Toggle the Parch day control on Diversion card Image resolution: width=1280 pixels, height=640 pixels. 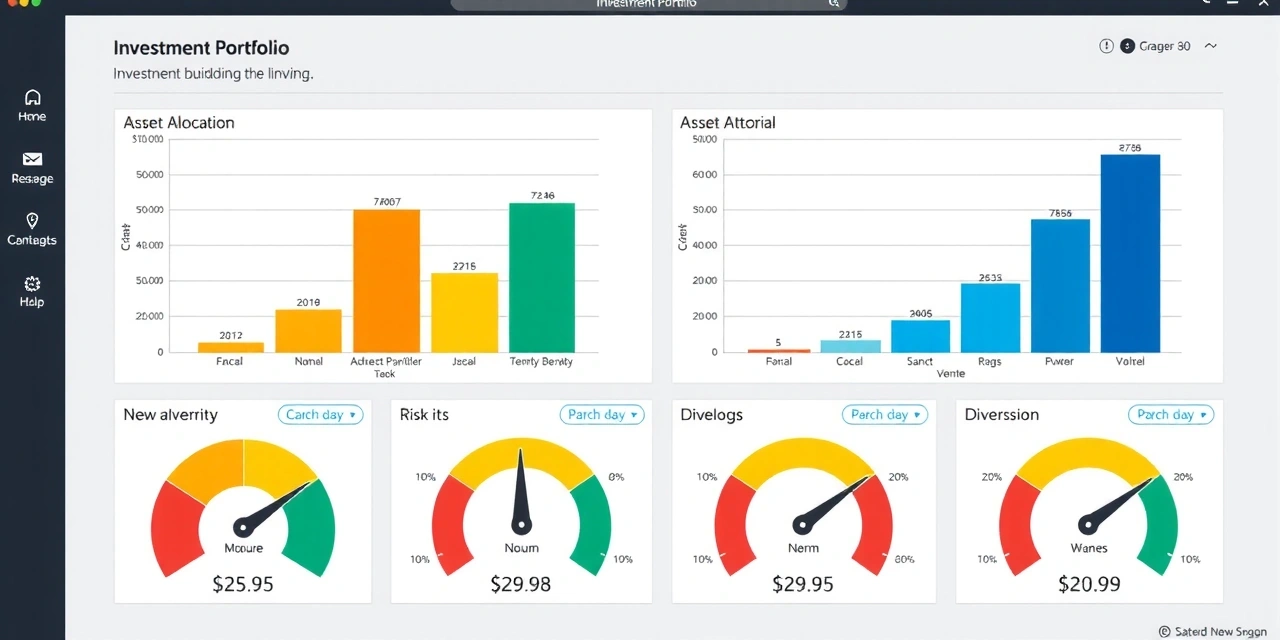coord(1170,414)
